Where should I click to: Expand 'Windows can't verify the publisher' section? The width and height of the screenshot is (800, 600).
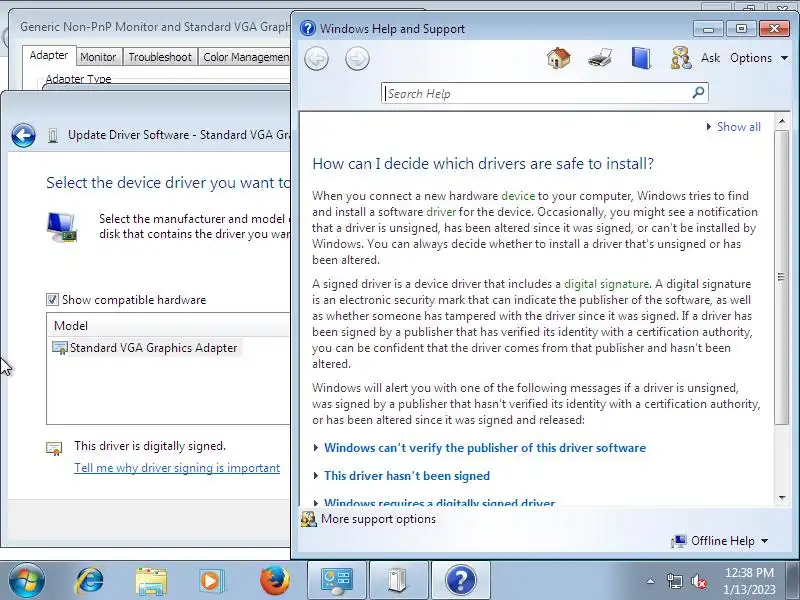(x=485, y=448)
